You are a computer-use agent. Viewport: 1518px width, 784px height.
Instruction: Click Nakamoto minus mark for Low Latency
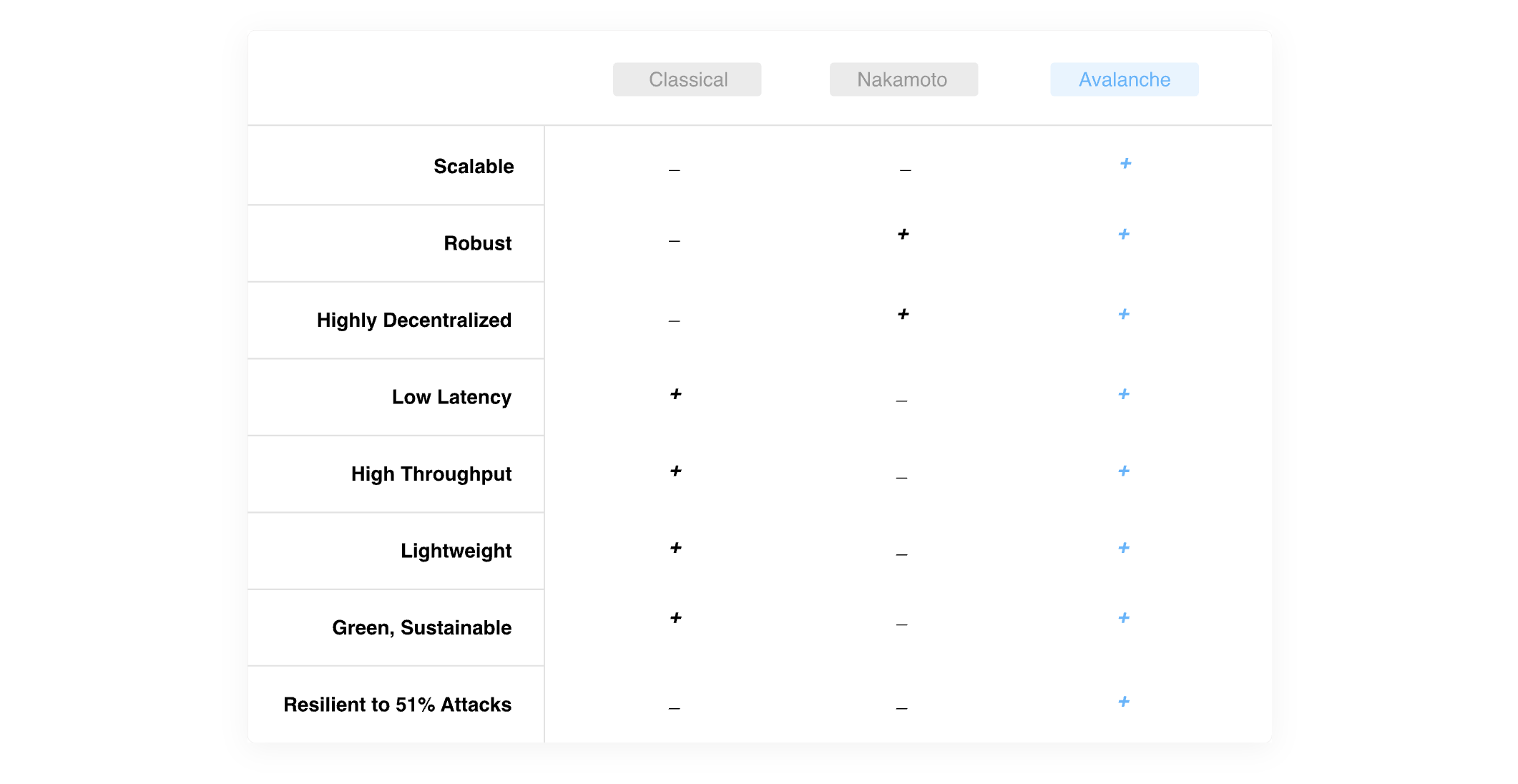click(x=902, y=401)
